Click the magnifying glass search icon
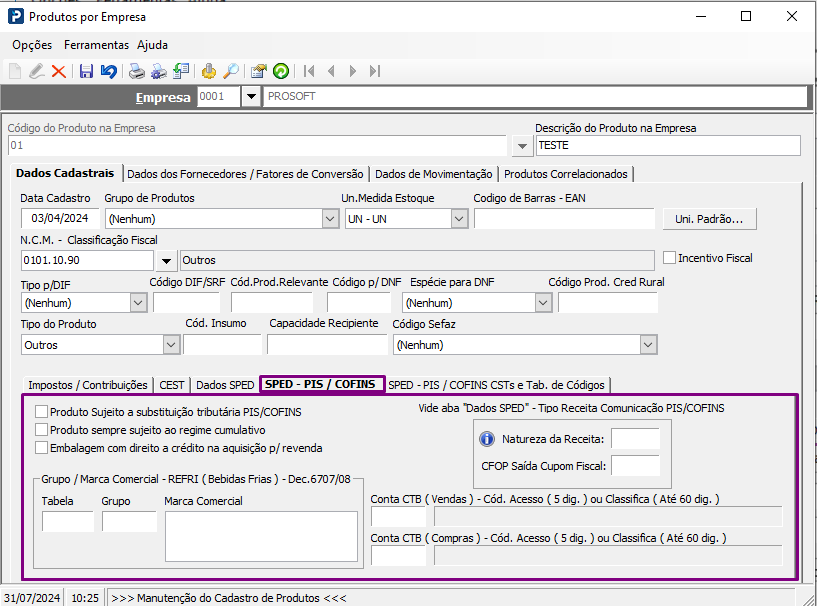Image resolution: width=817 pixels, height=606 pixels. tap(231, 71)
